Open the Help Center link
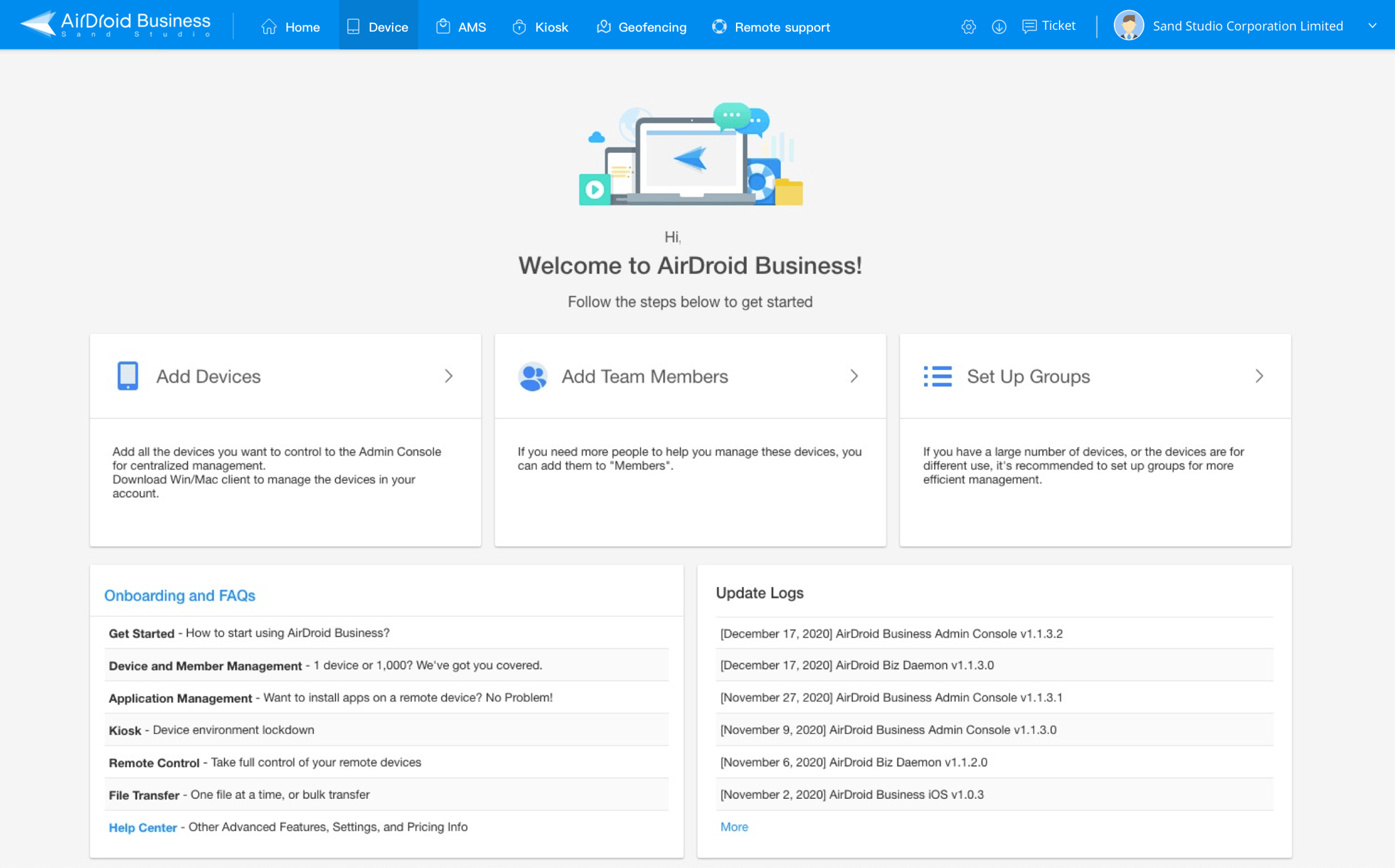 142,827
